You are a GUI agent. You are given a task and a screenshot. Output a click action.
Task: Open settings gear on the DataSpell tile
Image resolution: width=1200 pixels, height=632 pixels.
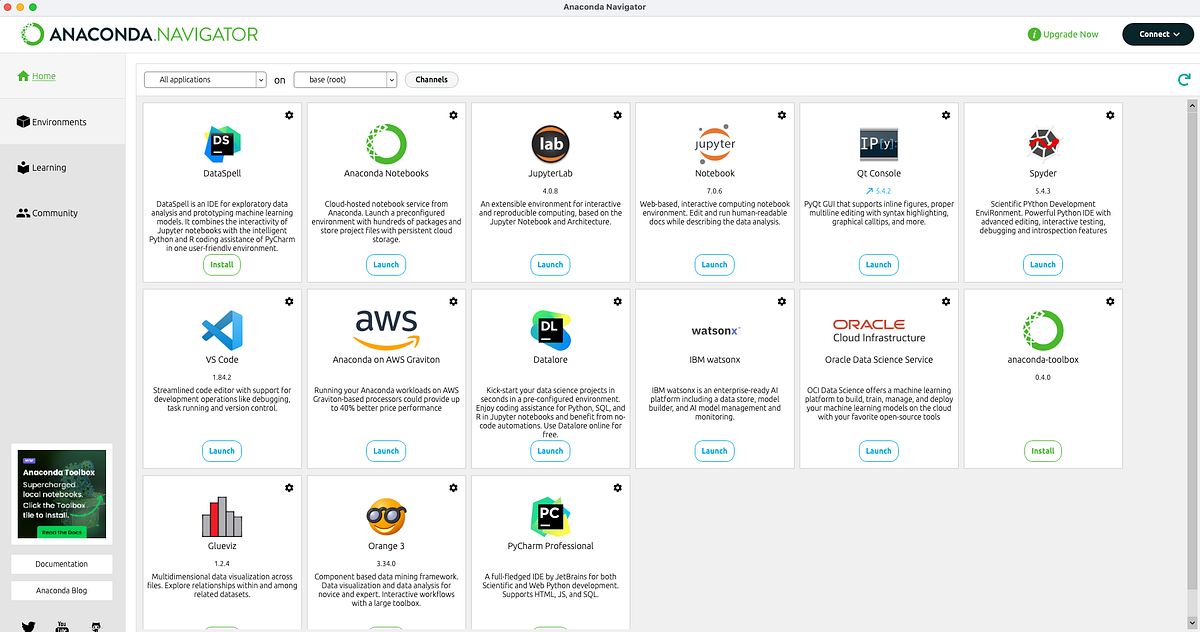[289, 115]
